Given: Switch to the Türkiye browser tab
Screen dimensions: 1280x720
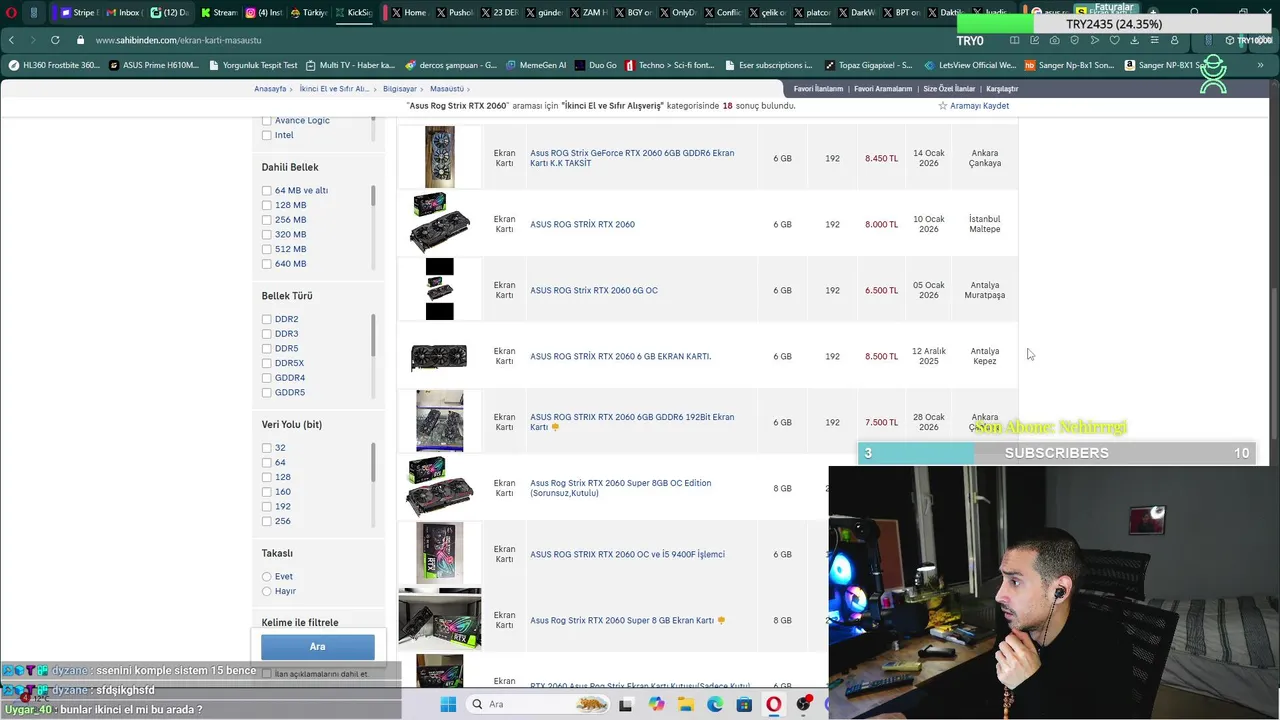Looking at the screenshot, I should 308,12.
